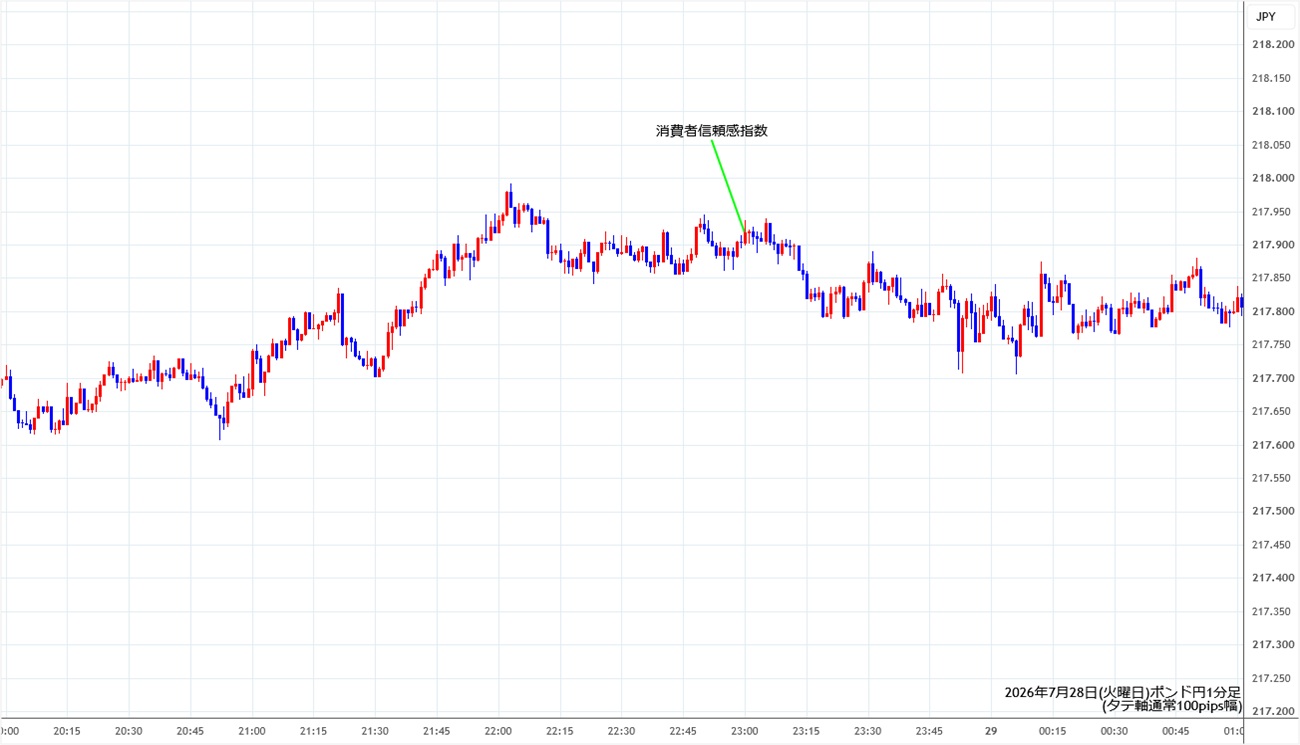Click the 21:00 time axis label
Screen dimensions: 1300x745
252,731
